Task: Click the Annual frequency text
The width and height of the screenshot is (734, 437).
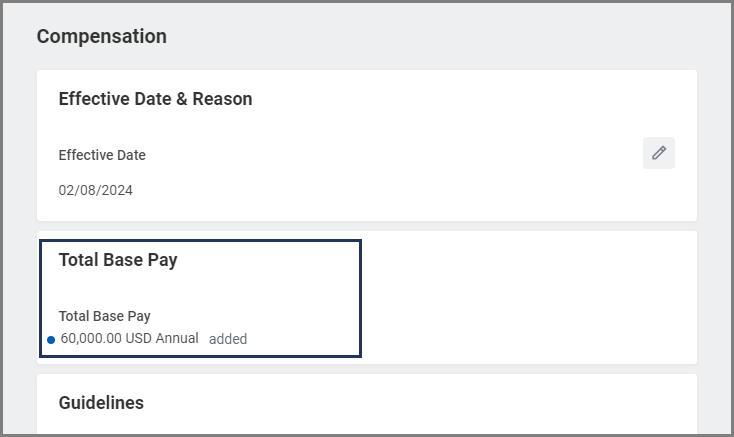Action: [x=177, y=339]
